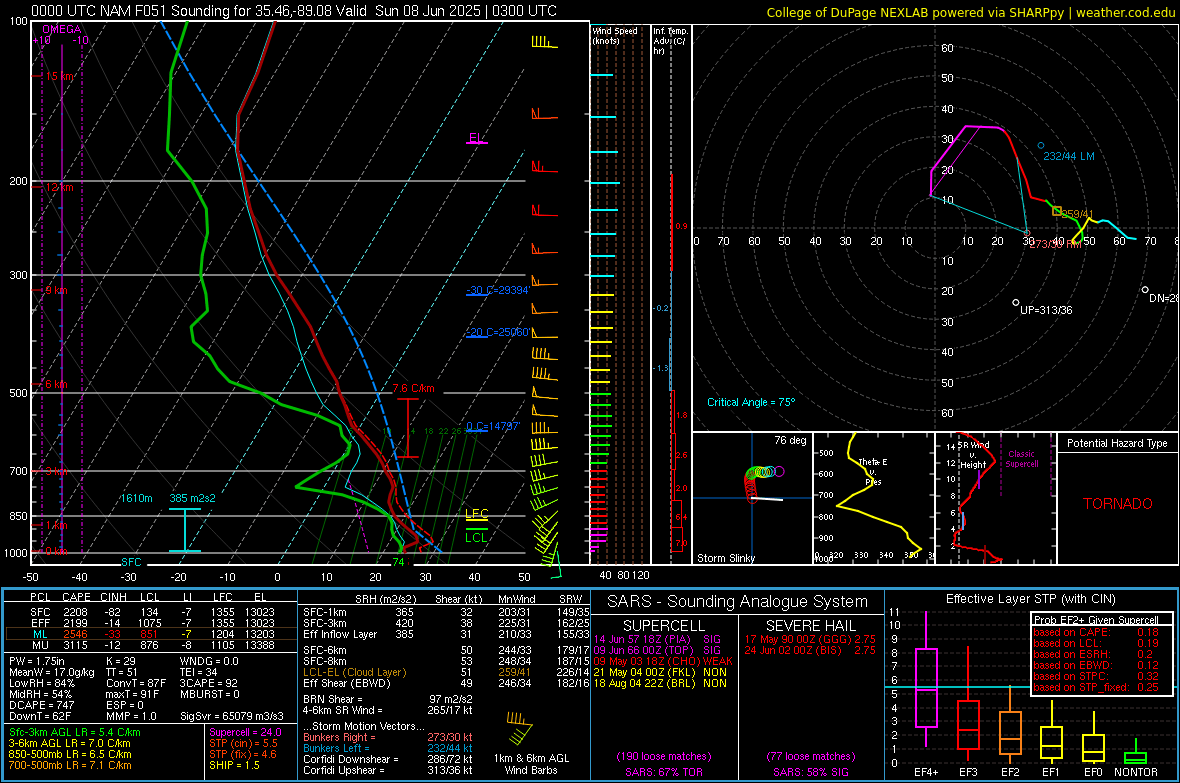Click the Theta-E v. Pres panel label
The height and width of the screenshot is (783, 1180).
873,471
